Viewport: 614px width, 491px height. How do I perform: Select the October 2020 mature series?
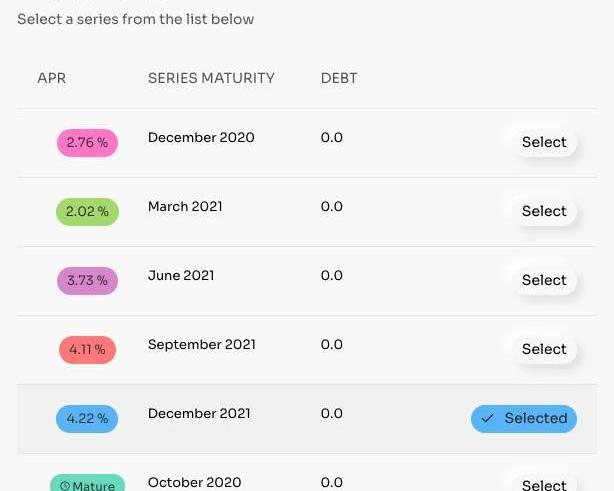tap(543, 484)
